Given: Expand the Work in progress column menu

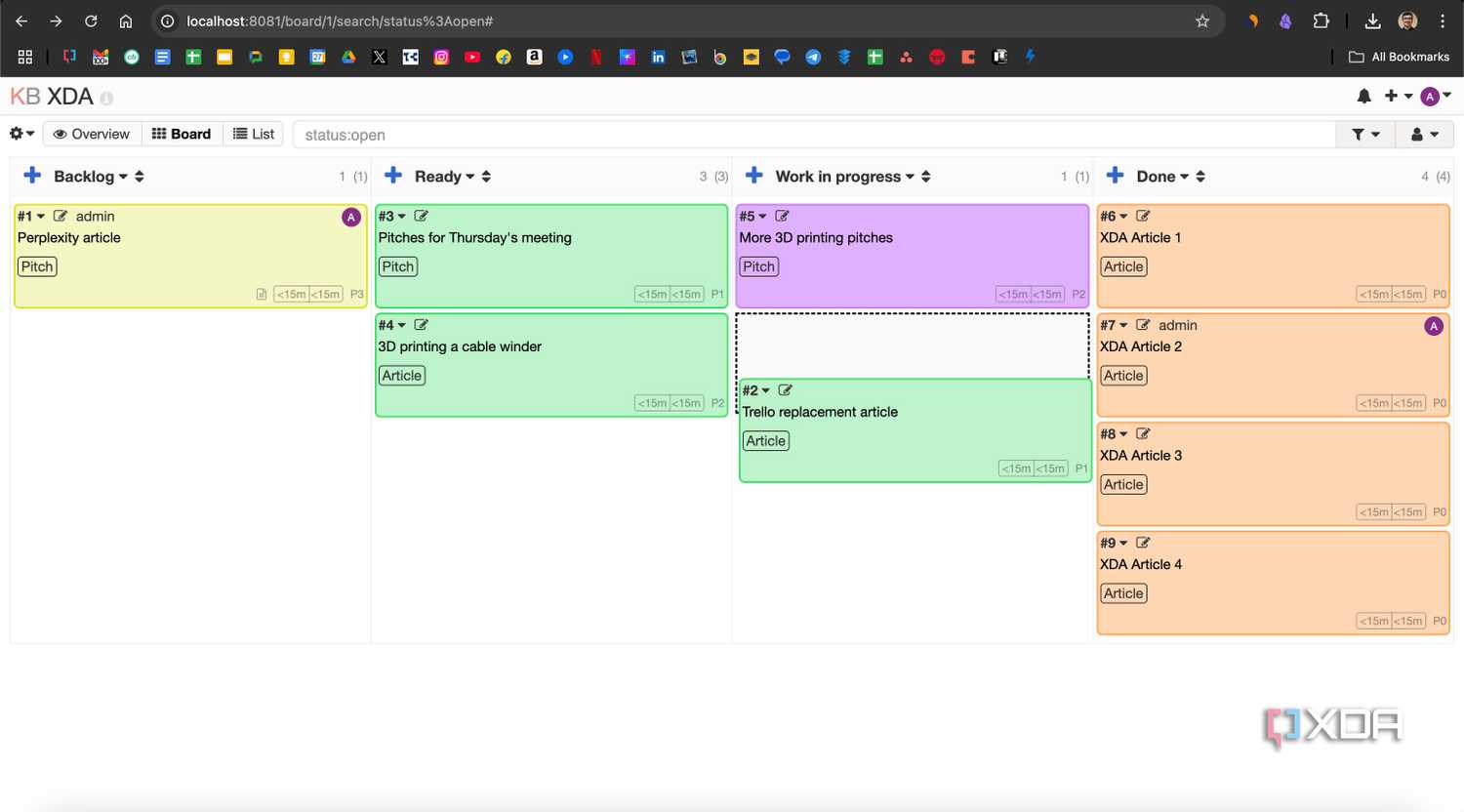Looking at the screenshot, I should [910, 177].
